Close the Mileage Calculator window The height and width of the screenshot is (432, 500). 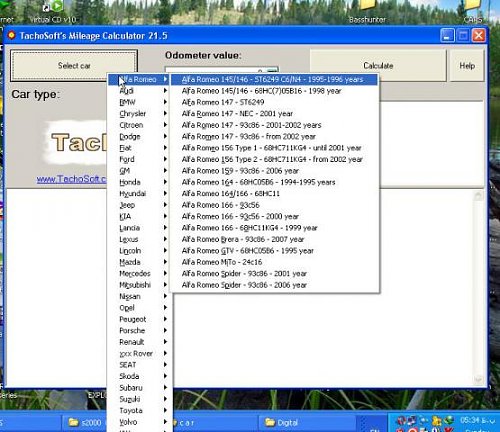click(479, 35)
